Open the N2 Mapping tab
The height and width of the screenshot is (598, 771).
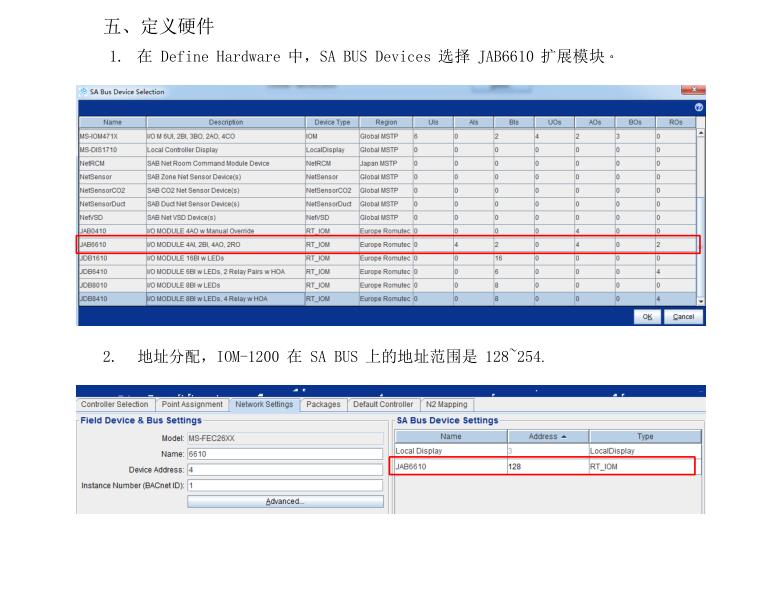pyautogui.click(x=446, y=405)
